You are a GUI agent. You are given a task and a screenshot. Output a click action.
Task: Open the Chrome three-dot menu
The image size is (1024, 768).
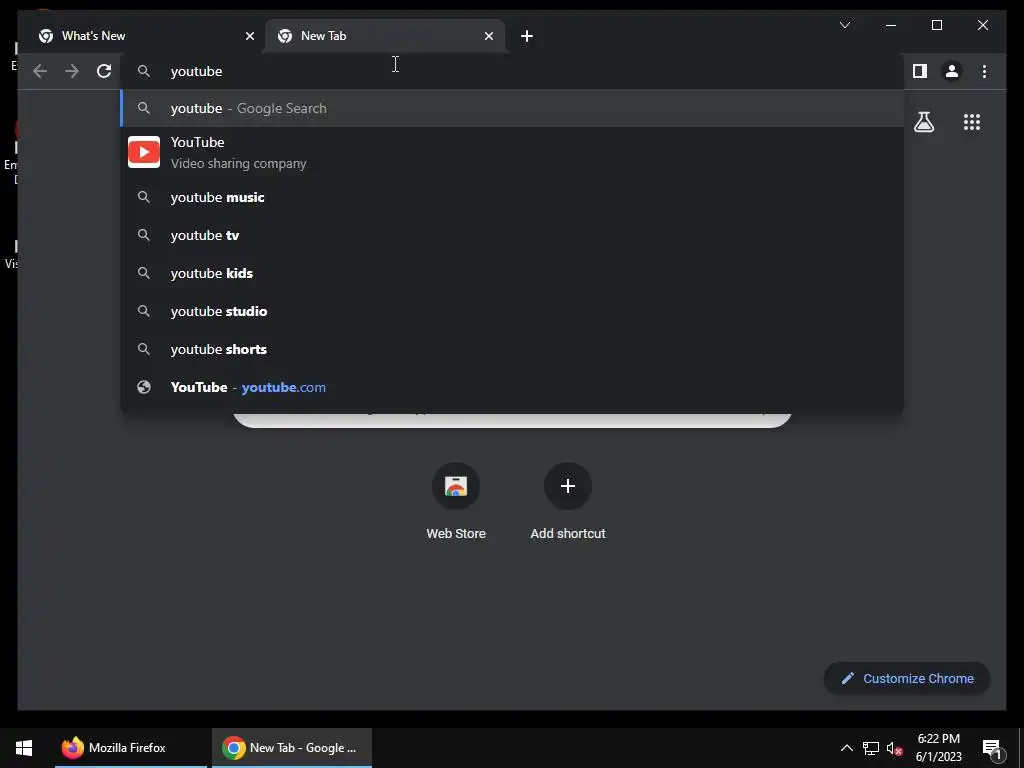[x=984, y=71]
